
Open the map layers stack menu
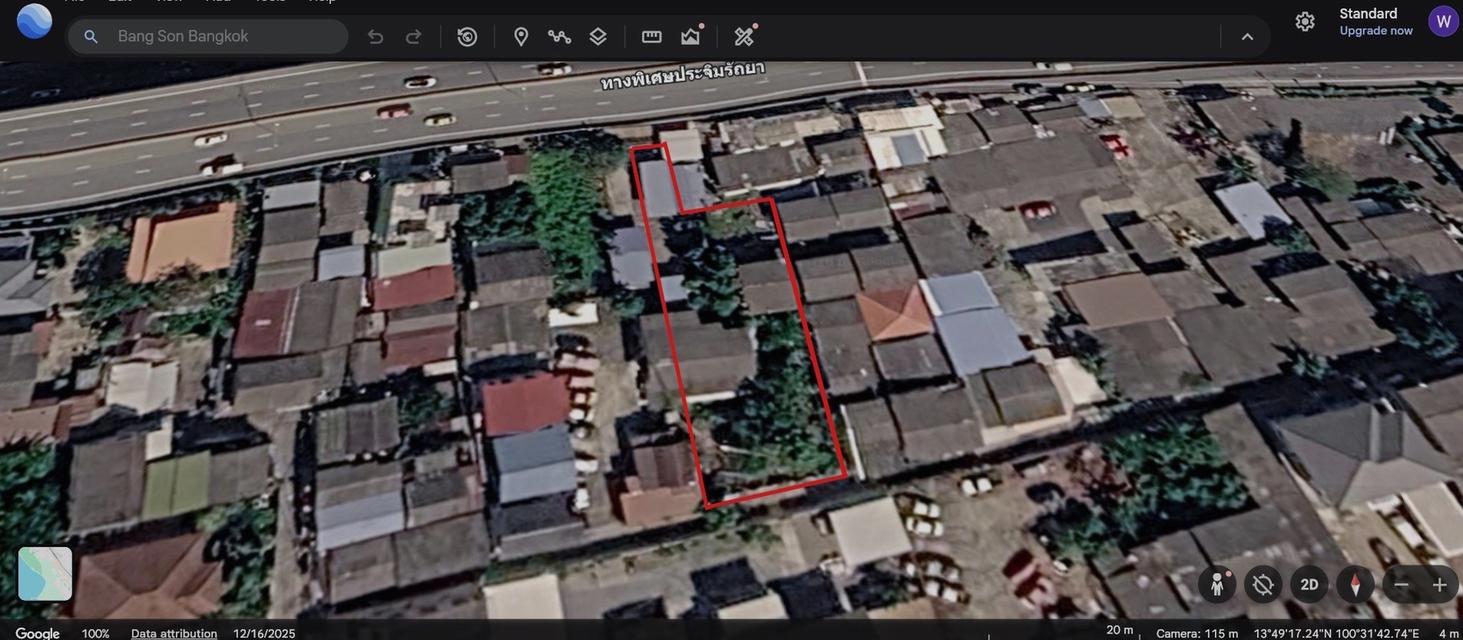point(598,37)
